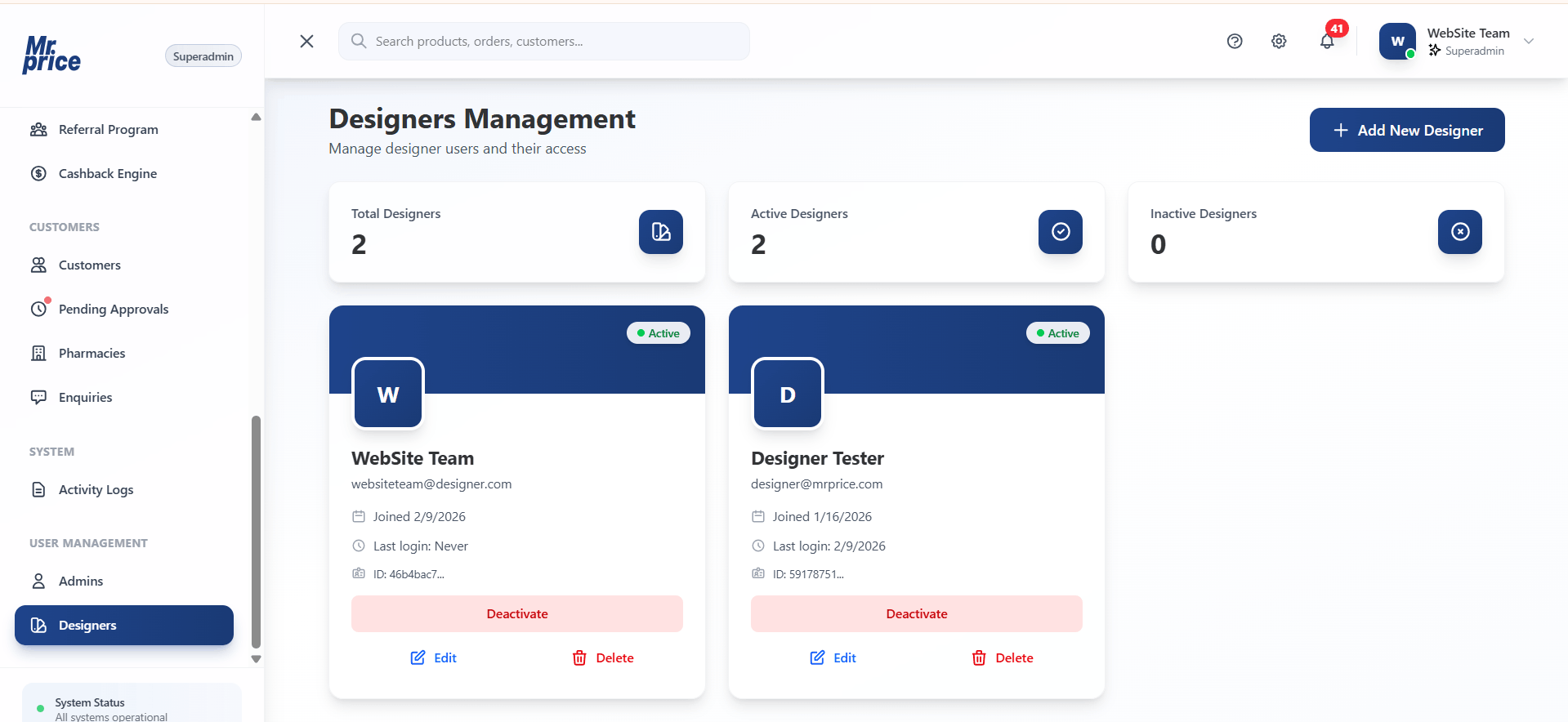
Task: Click sidebar scroll up arrow
Action: click(256, 117)
